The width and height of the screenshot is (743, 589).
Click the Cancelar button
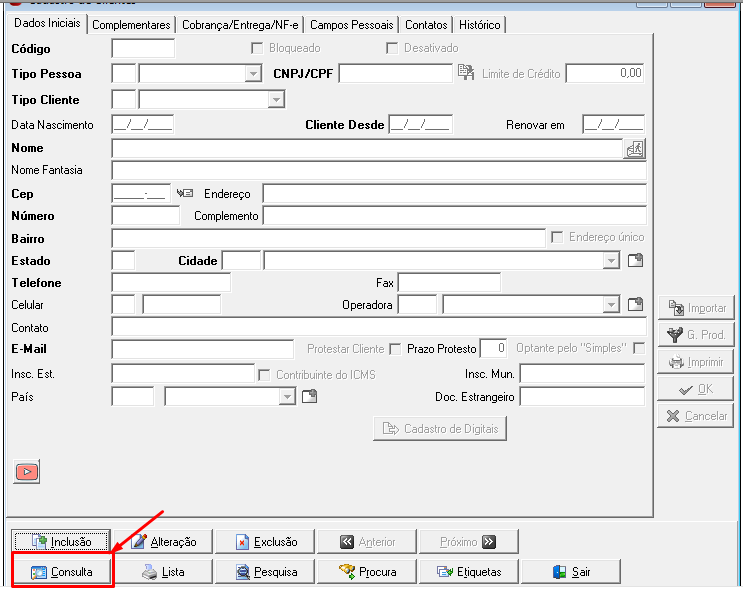point(696,416)
